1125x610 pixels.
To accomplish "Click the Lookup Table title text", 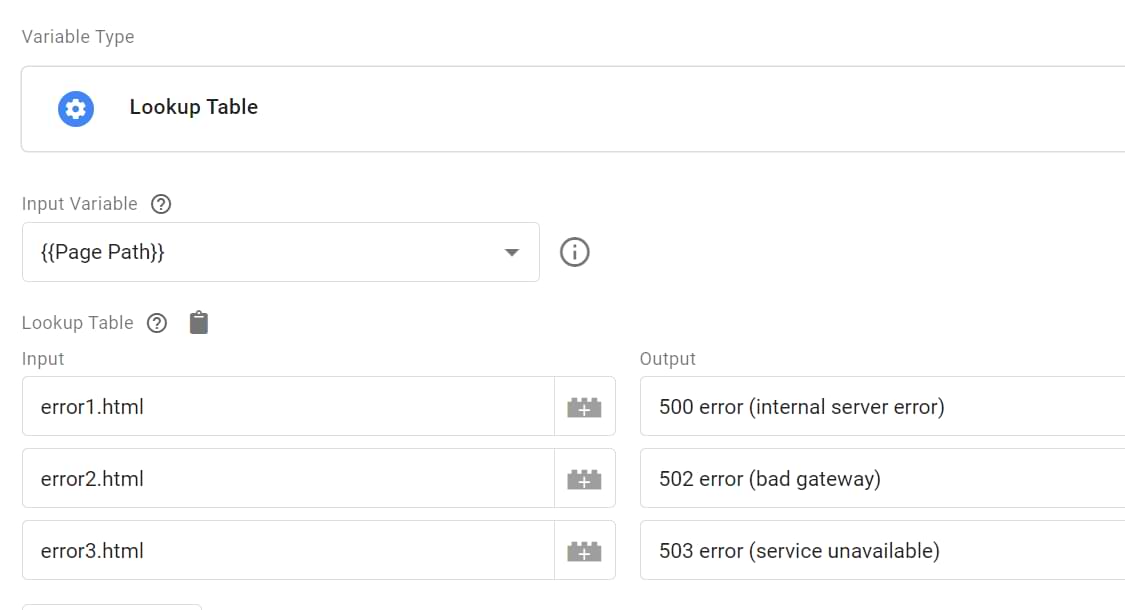I will click(x=194, y=107).
